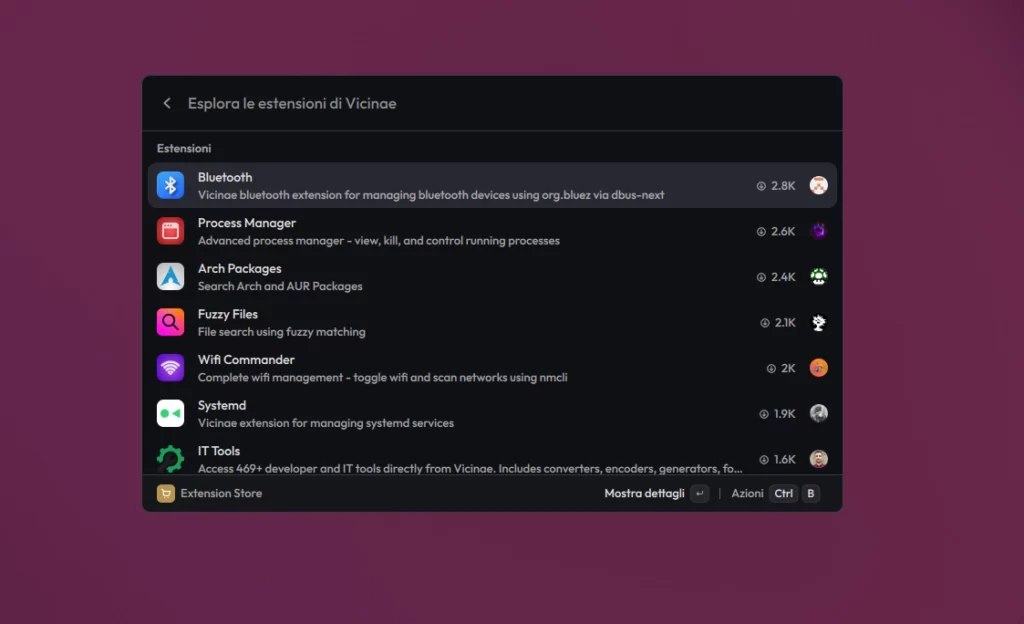Click the Estensioni section header
The image size is (1024, 624).
tap(184, 149)
